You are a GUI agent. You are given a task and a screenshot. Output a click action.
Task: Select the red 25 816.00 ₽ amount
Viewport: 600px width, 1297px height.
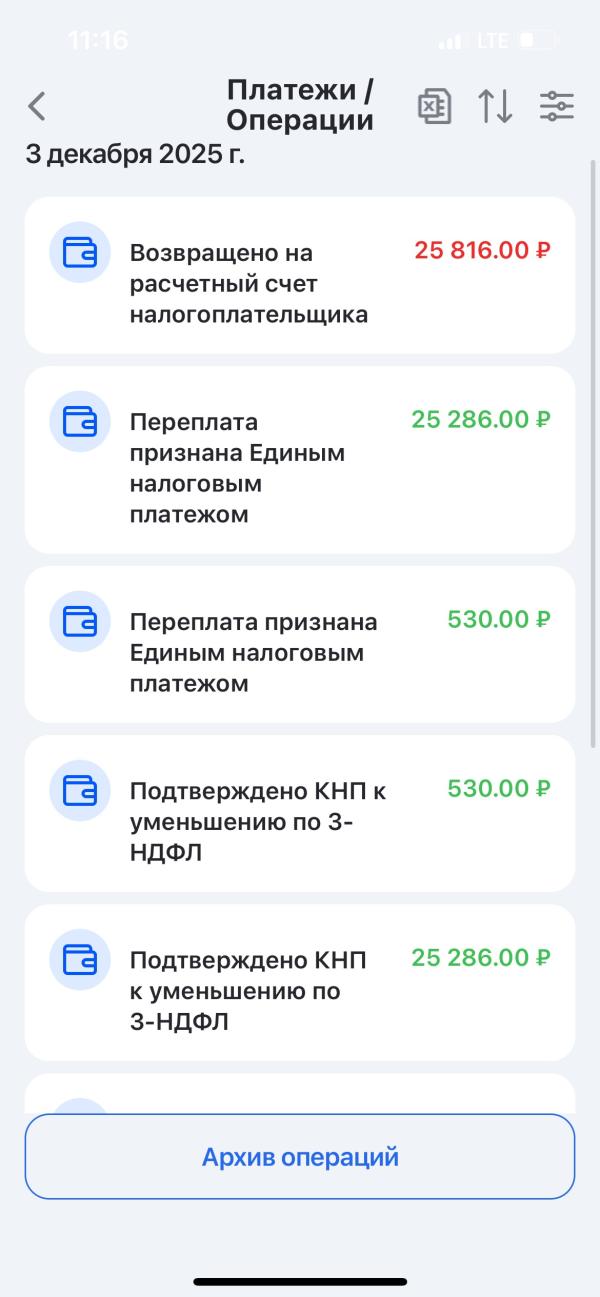(x=482, y=250)
